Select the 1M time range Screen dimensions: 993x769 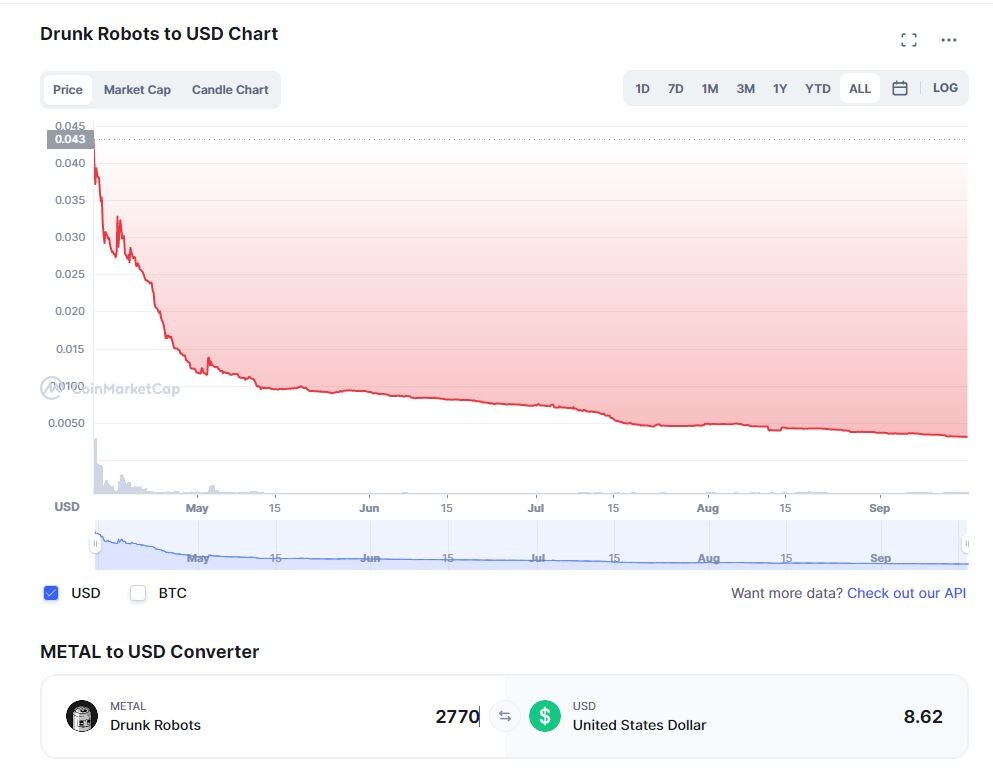710,89
